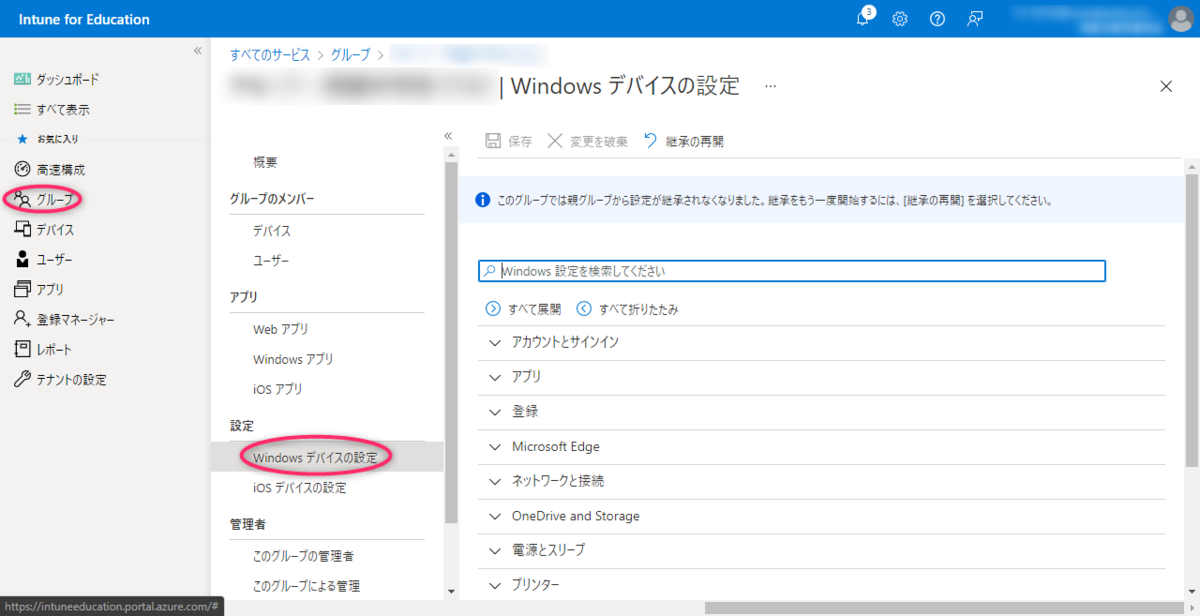Open the more options ellipsis by title
The height and width of the screenshot is (616, 1200).
[x=770, y=86]
